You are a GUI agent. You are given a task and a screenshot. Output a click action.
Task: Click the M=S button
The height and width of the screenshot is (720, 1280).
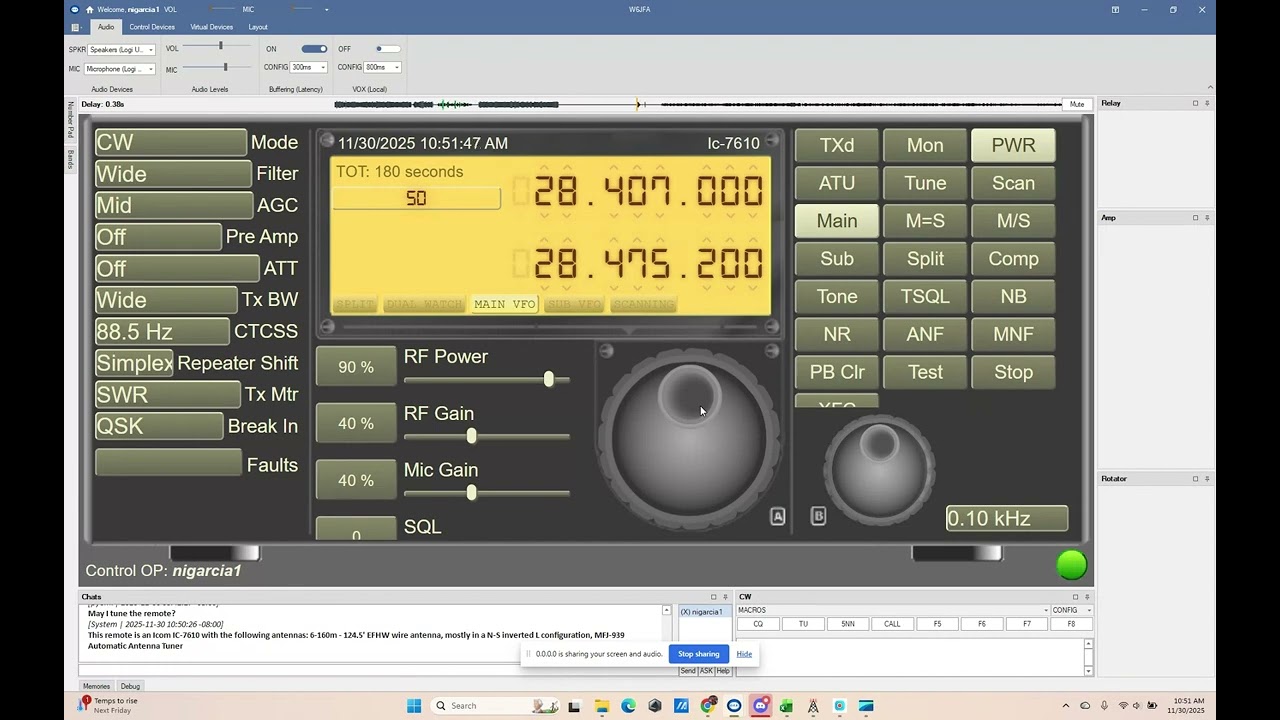pos(925,221)
